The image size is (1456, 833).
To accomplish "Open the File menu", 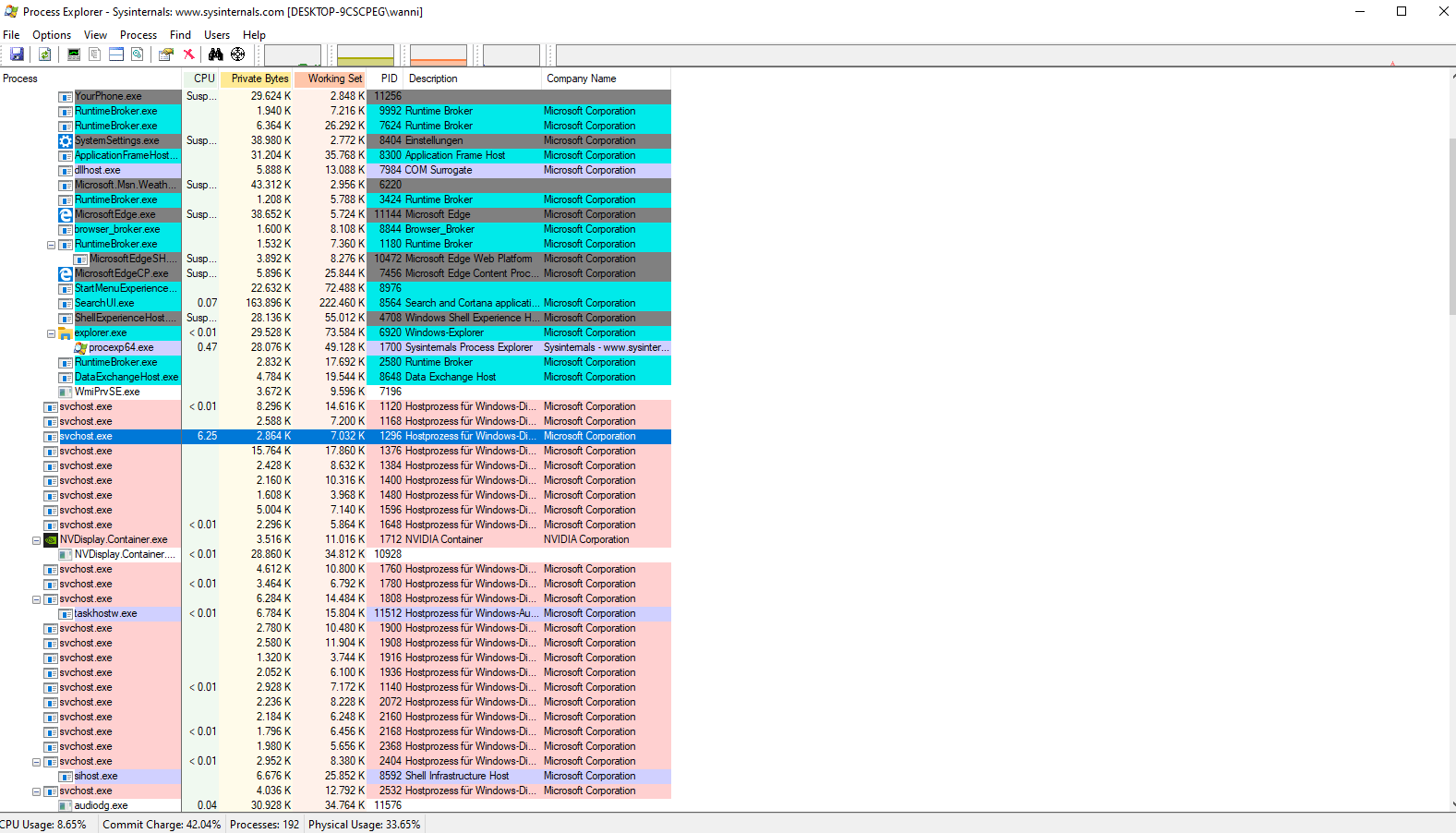I will 11,35.
